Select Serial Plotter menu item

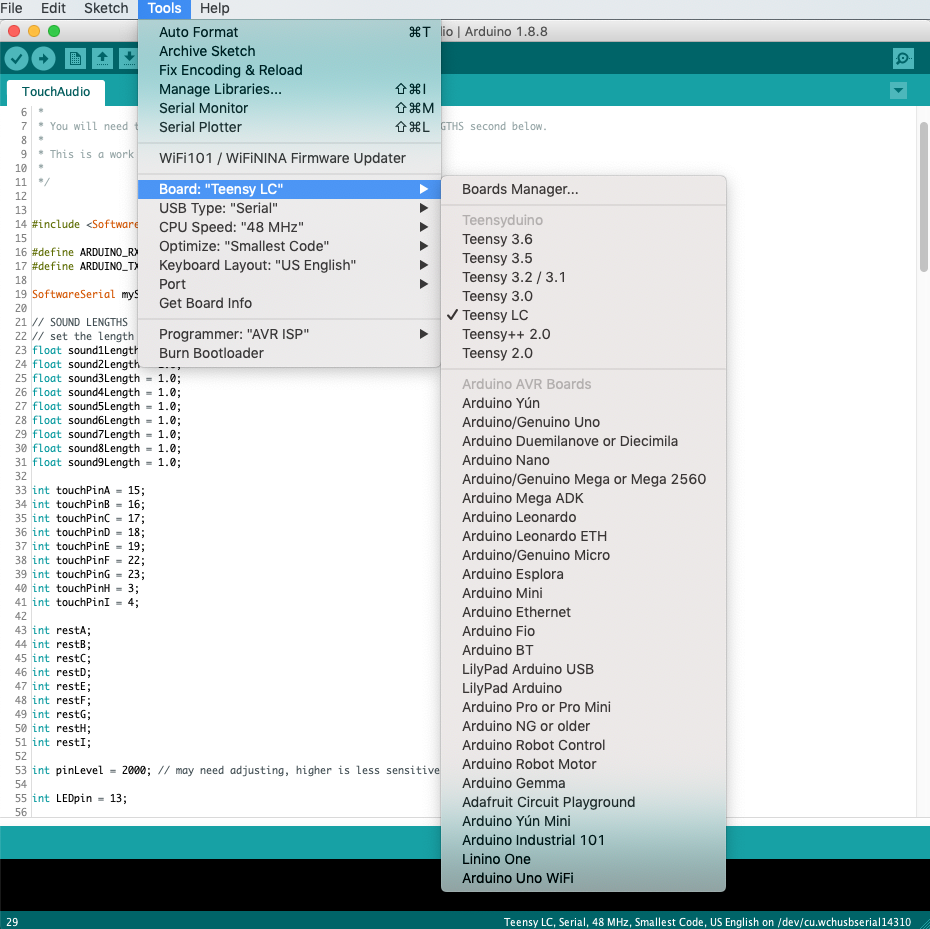pos(289,127)
